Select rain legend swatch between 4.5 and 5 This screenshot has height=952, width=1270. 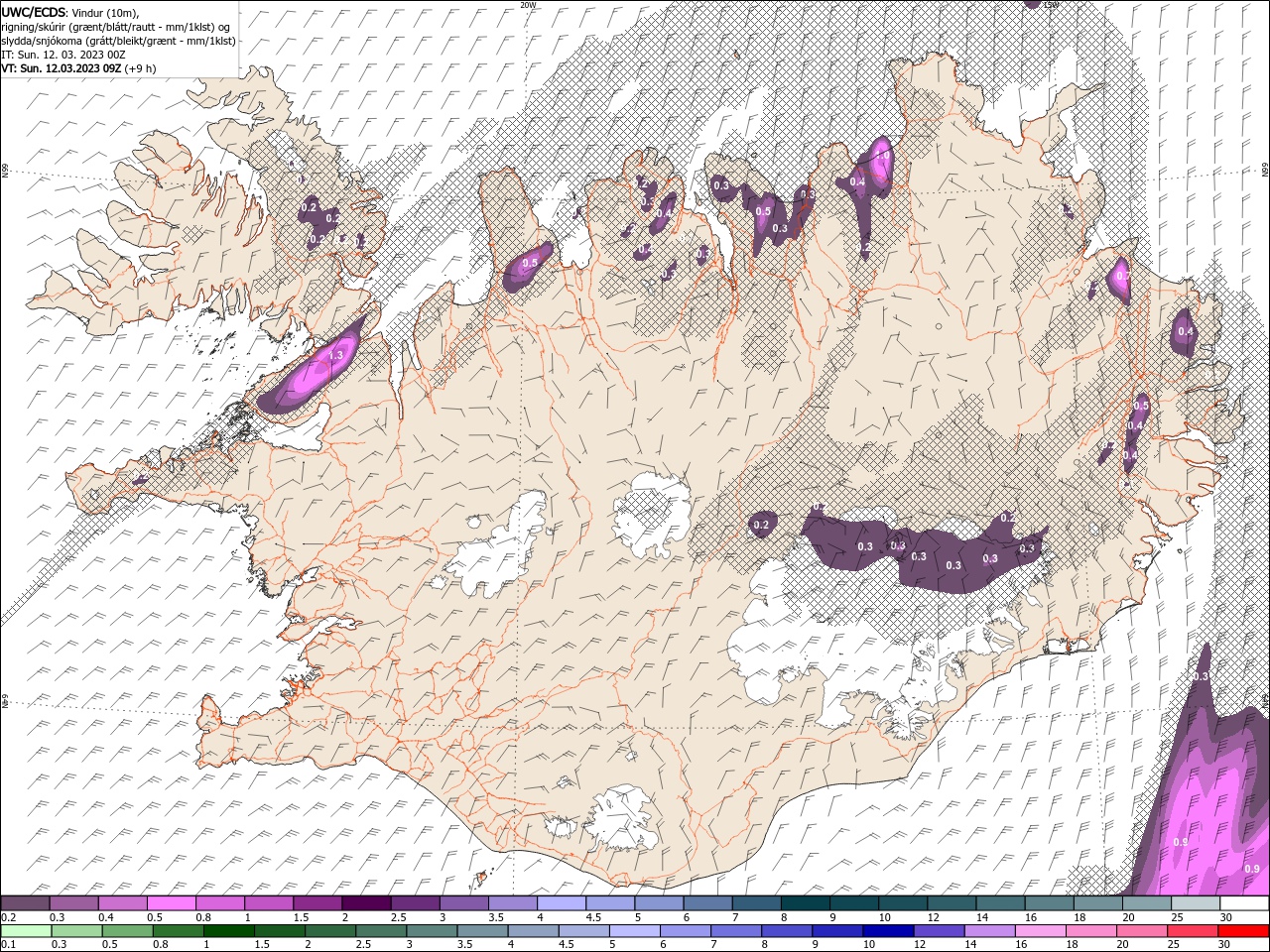click(583, 931)
